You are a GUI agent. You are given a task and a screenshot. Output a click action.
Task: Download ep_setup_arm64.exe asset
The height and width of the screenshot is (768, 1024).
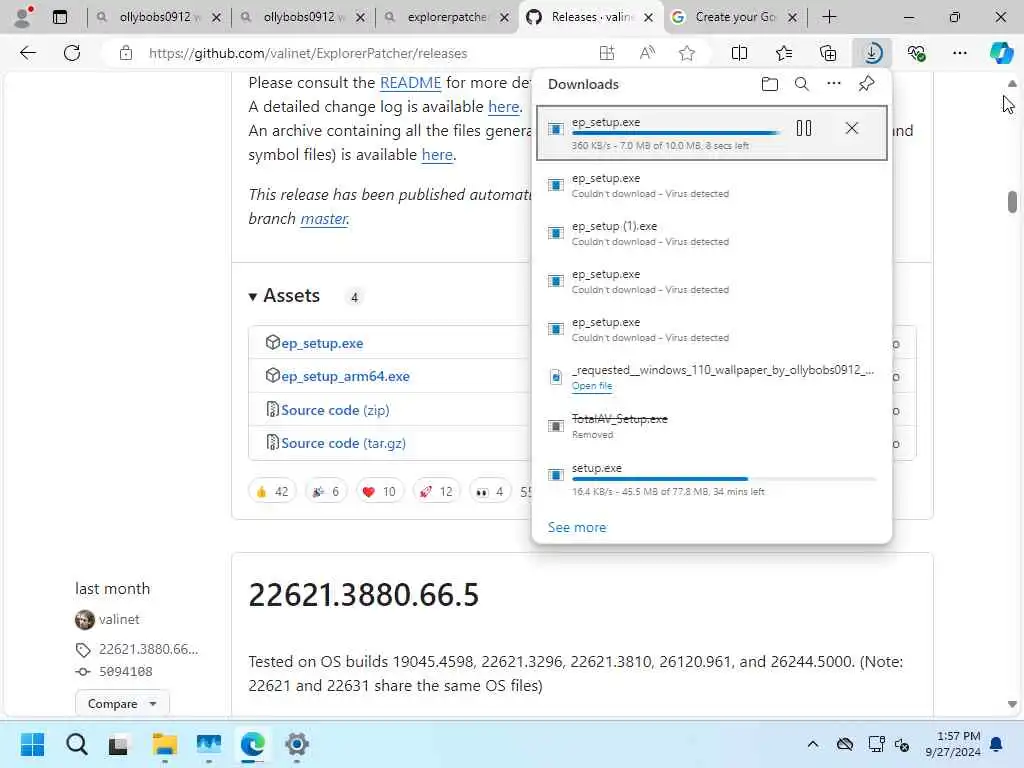345,376
